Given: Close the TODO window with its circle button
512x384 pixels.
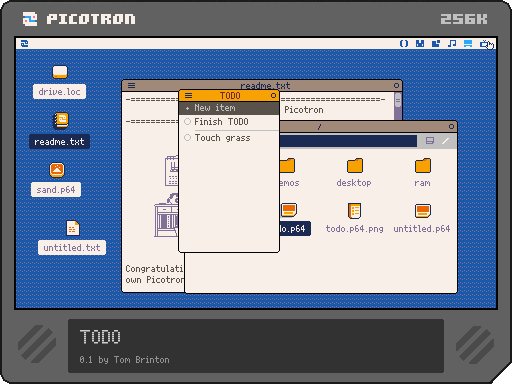Looking at the screenshot, I should [x=273, y=96].
